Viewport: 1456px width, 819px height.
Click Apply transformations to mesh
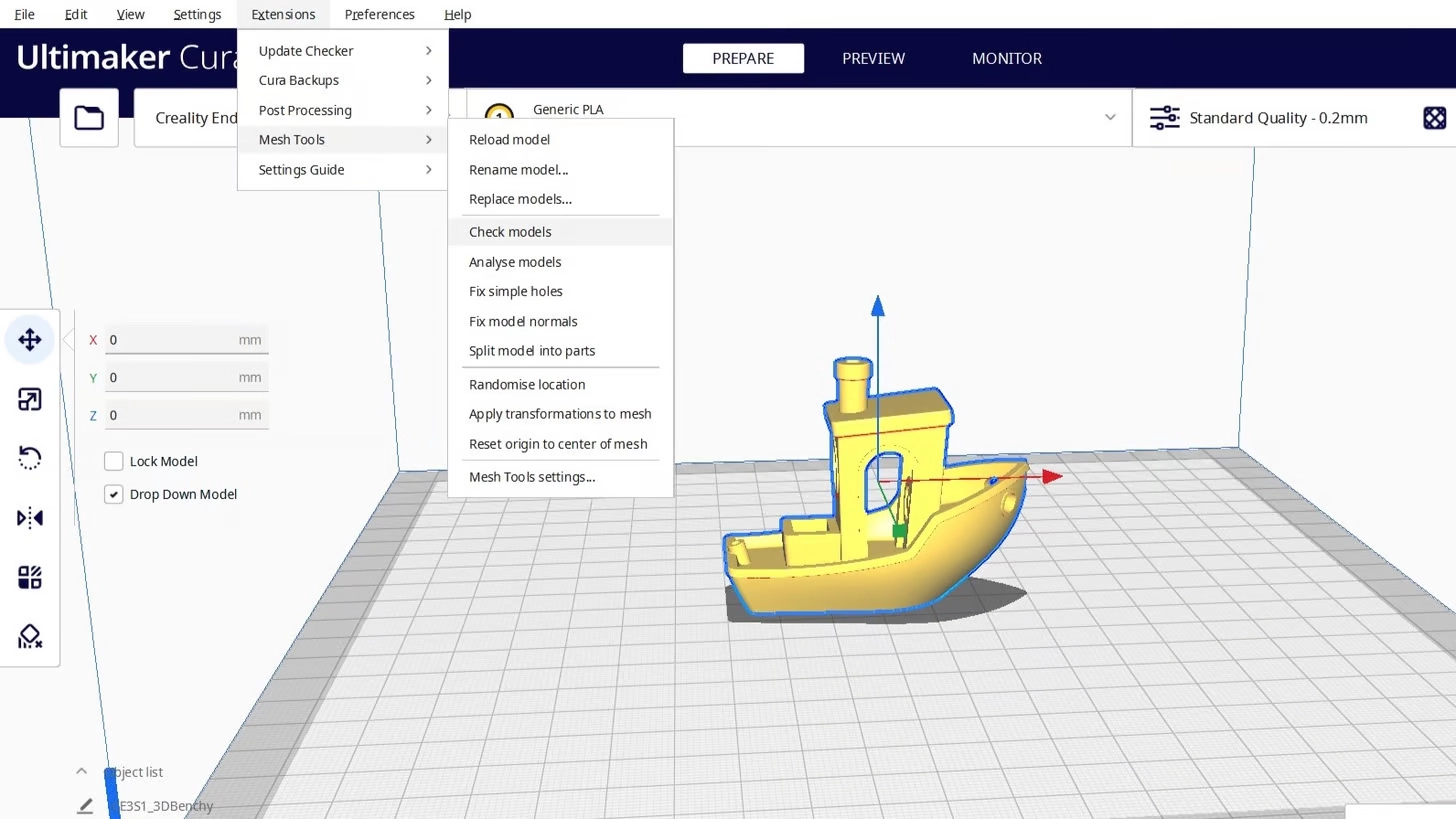pyautogui.click(x=561, y=414)
